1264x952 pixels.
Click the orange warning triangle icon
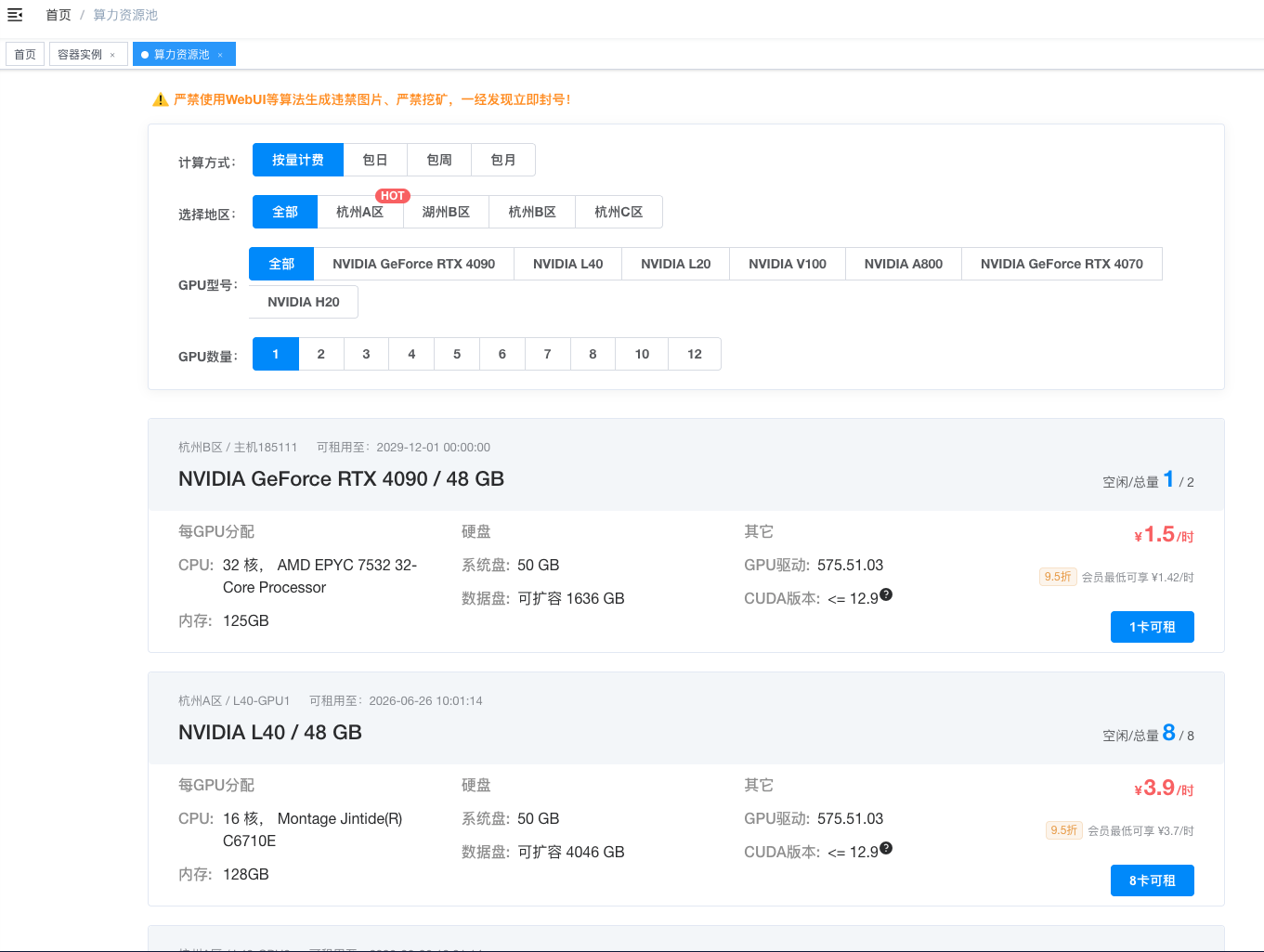(x=160, y=99)
